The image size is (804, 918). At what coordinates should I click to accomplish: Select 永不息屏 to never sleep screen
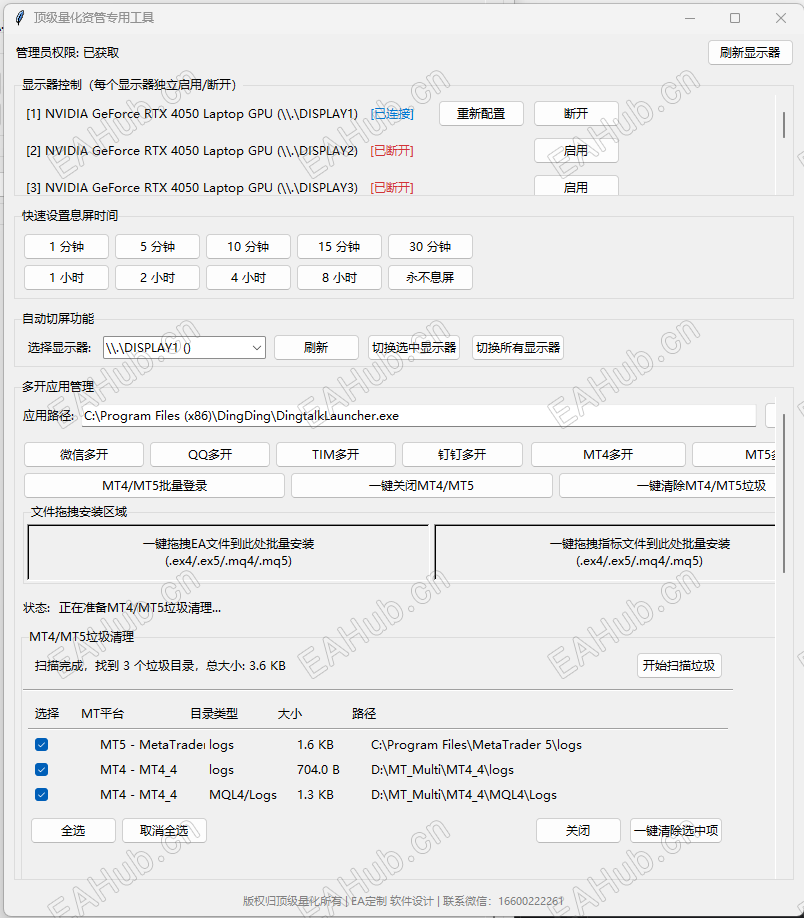[430, 278]
